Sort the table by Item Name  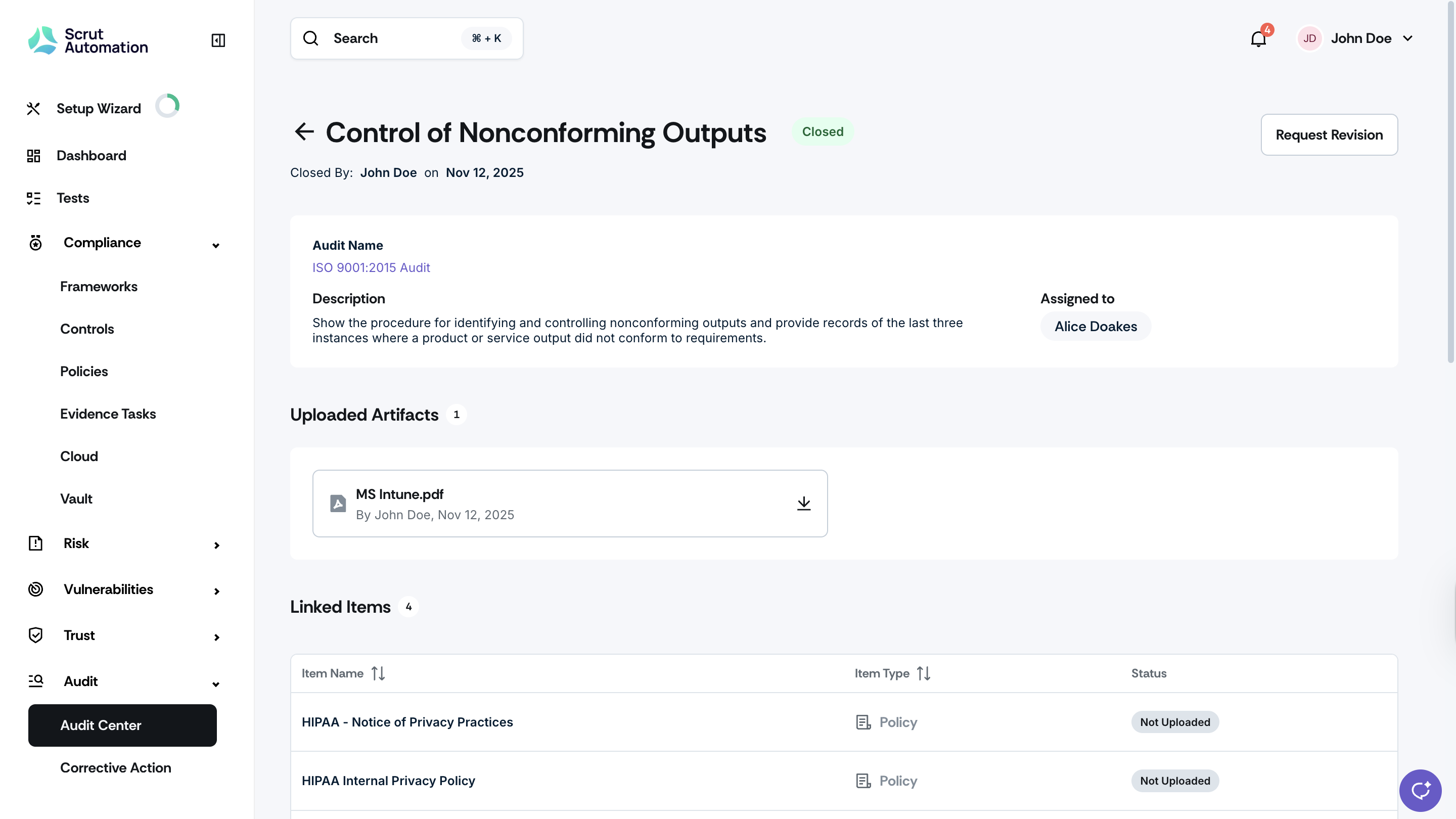[378, 673]
